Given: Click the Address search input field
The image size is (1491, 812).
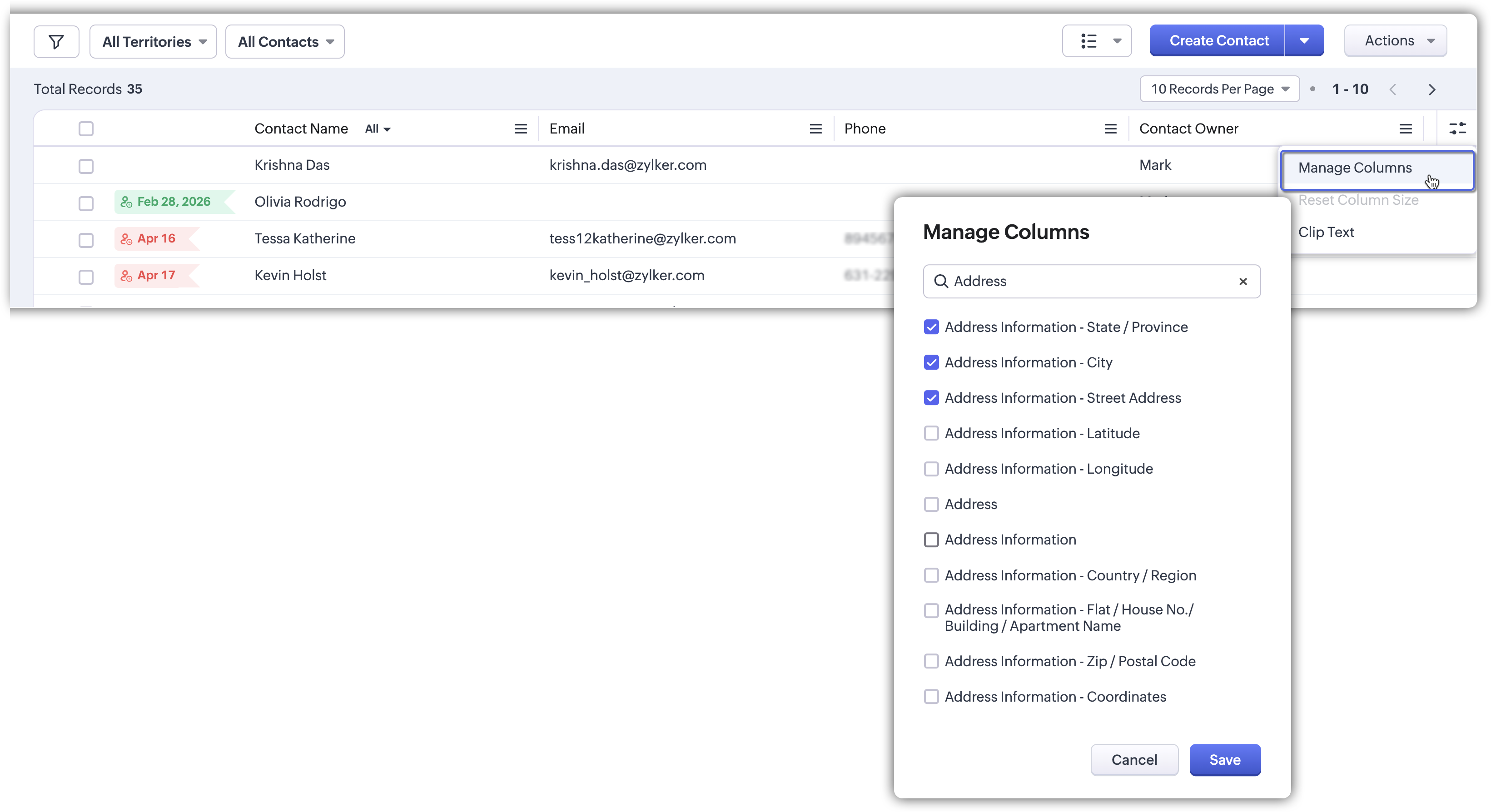Looking at the screenshot, I should click(x=1088, y=282).
